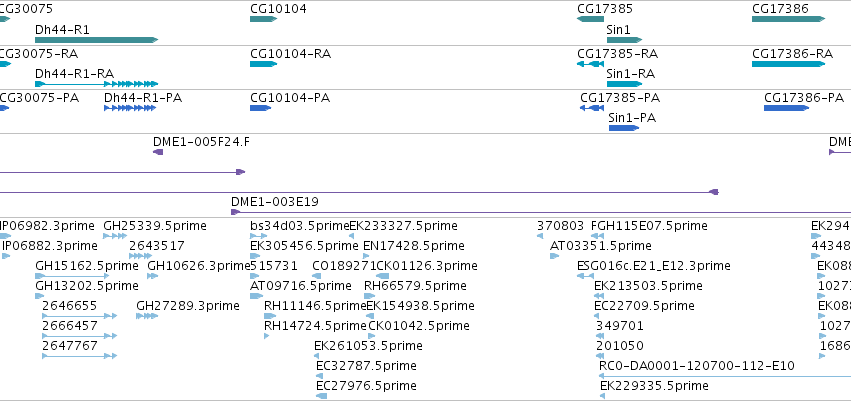Open the CG17385 gene label

click(605, 9)
